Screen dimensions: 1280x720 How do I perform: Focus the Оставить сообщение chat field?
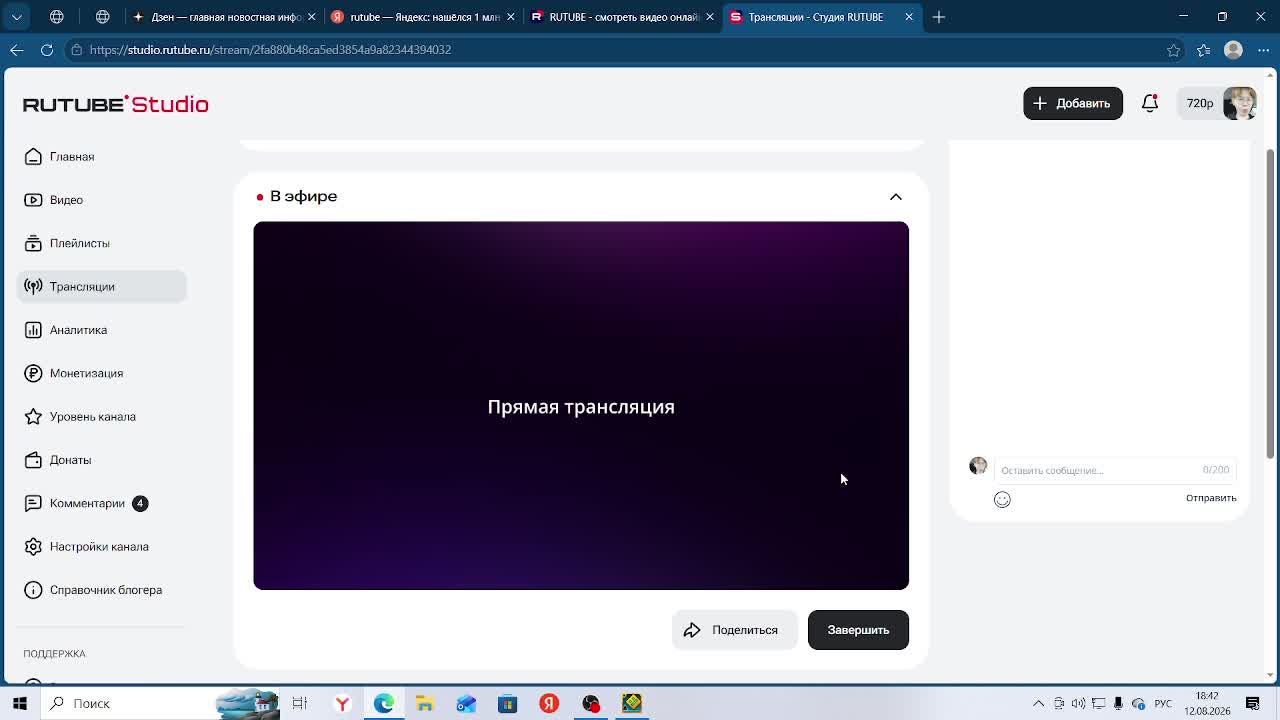coord(1115,470)
